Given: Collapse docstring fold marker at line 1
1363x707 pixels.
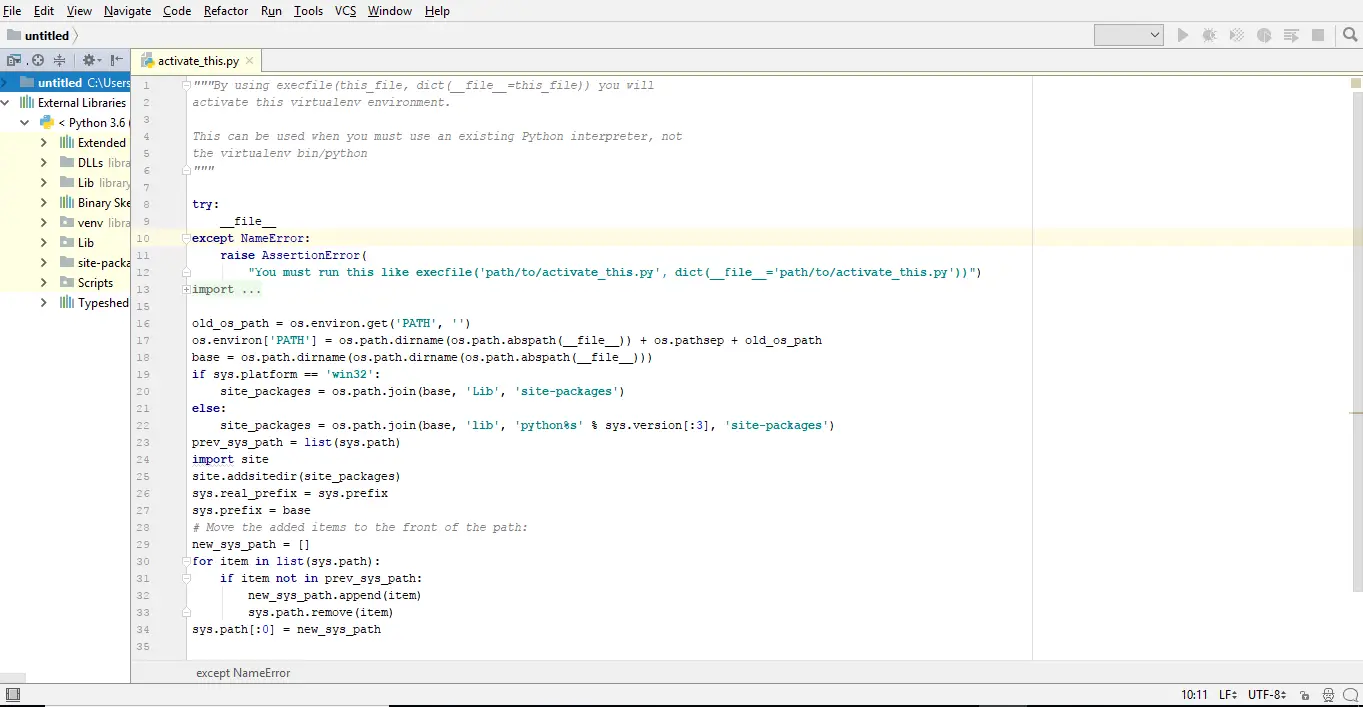Looking at the screenshot, I should [x=186, y=85].
